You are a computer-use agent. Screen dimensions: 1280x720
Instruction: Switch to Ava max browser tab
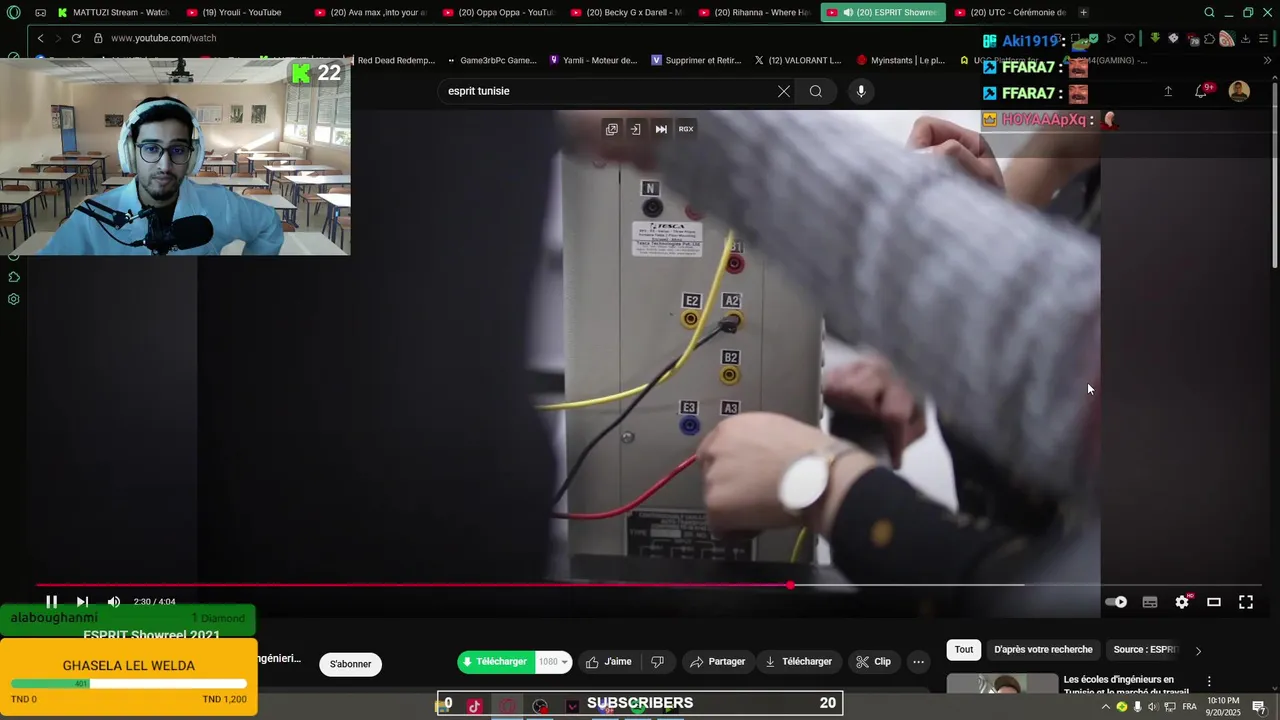pyautogui.click(x=370, y=13)
